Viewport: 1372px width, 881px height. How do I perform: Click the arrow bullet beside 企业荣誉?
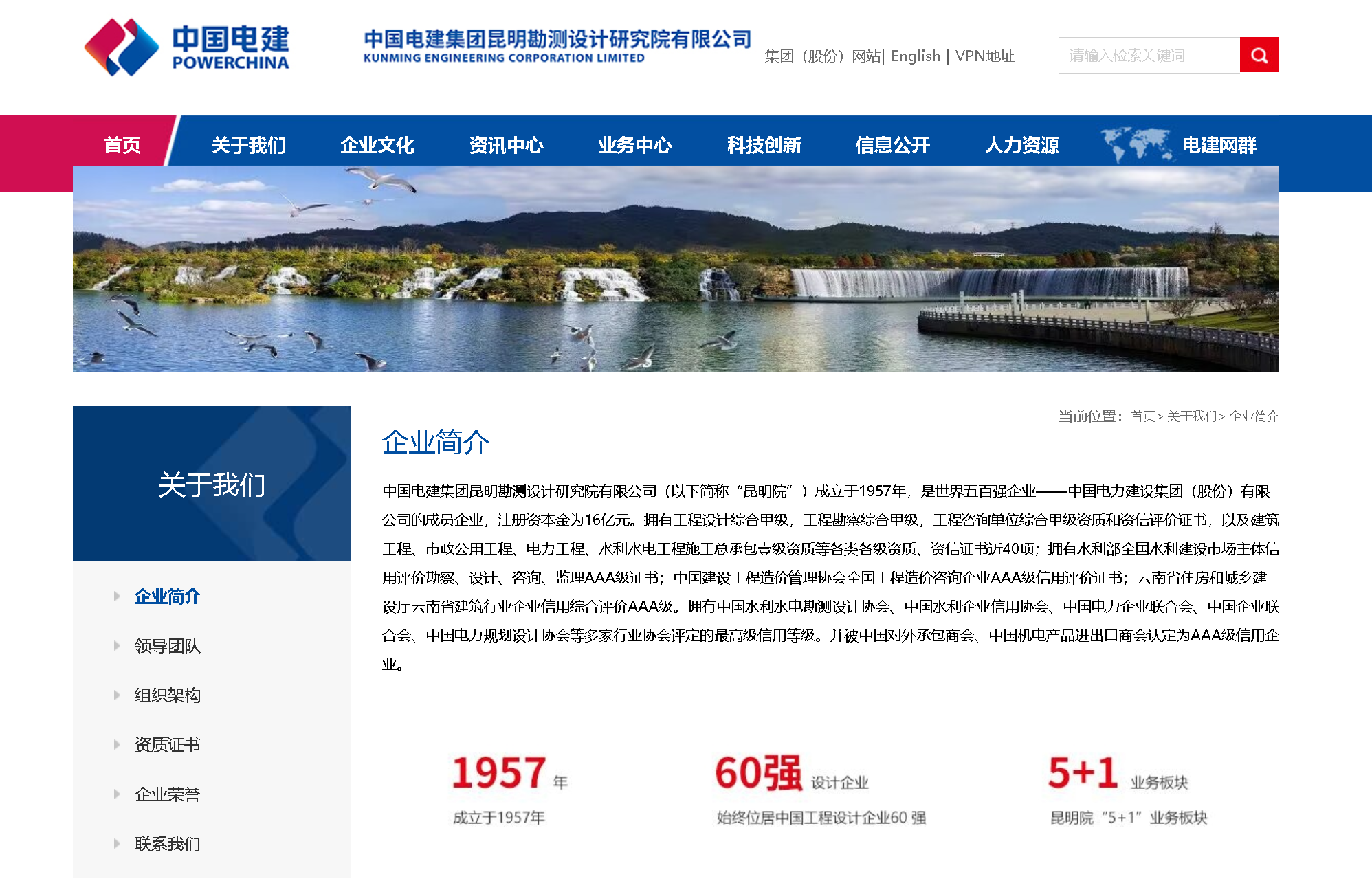click(117, 794)
